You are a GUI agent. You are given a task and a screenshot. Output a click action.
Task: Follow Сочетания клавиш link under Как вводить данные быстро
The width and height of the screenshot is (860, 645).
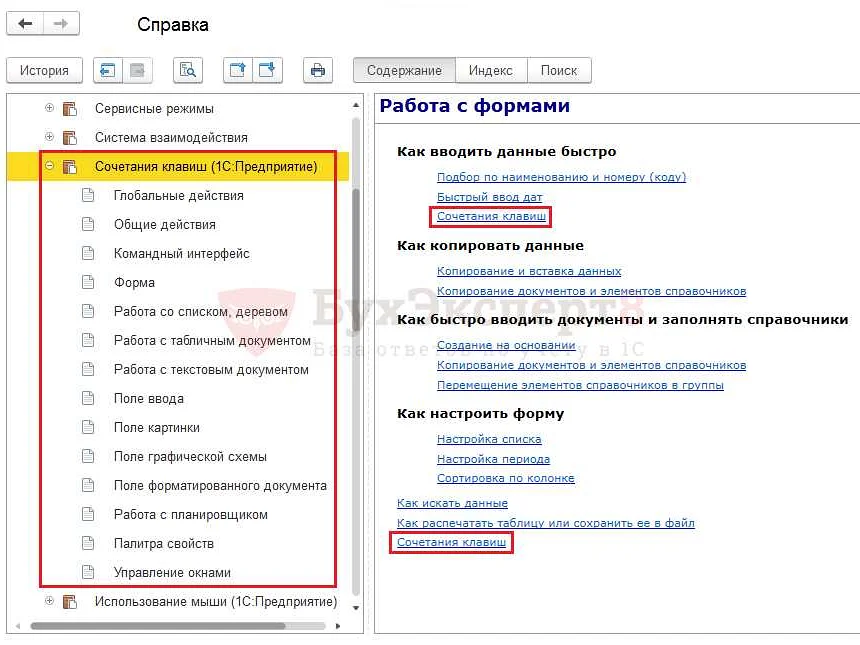pyautogui.click(x=491, y=217)
